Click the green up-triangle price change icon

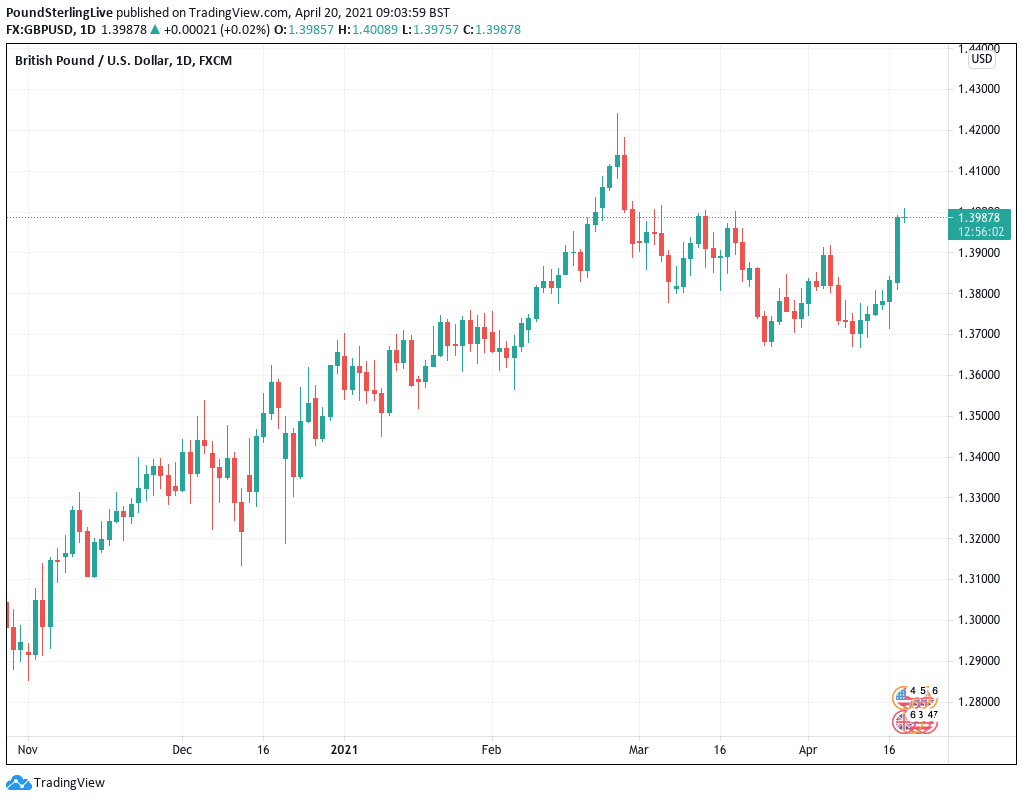point(155,30)
